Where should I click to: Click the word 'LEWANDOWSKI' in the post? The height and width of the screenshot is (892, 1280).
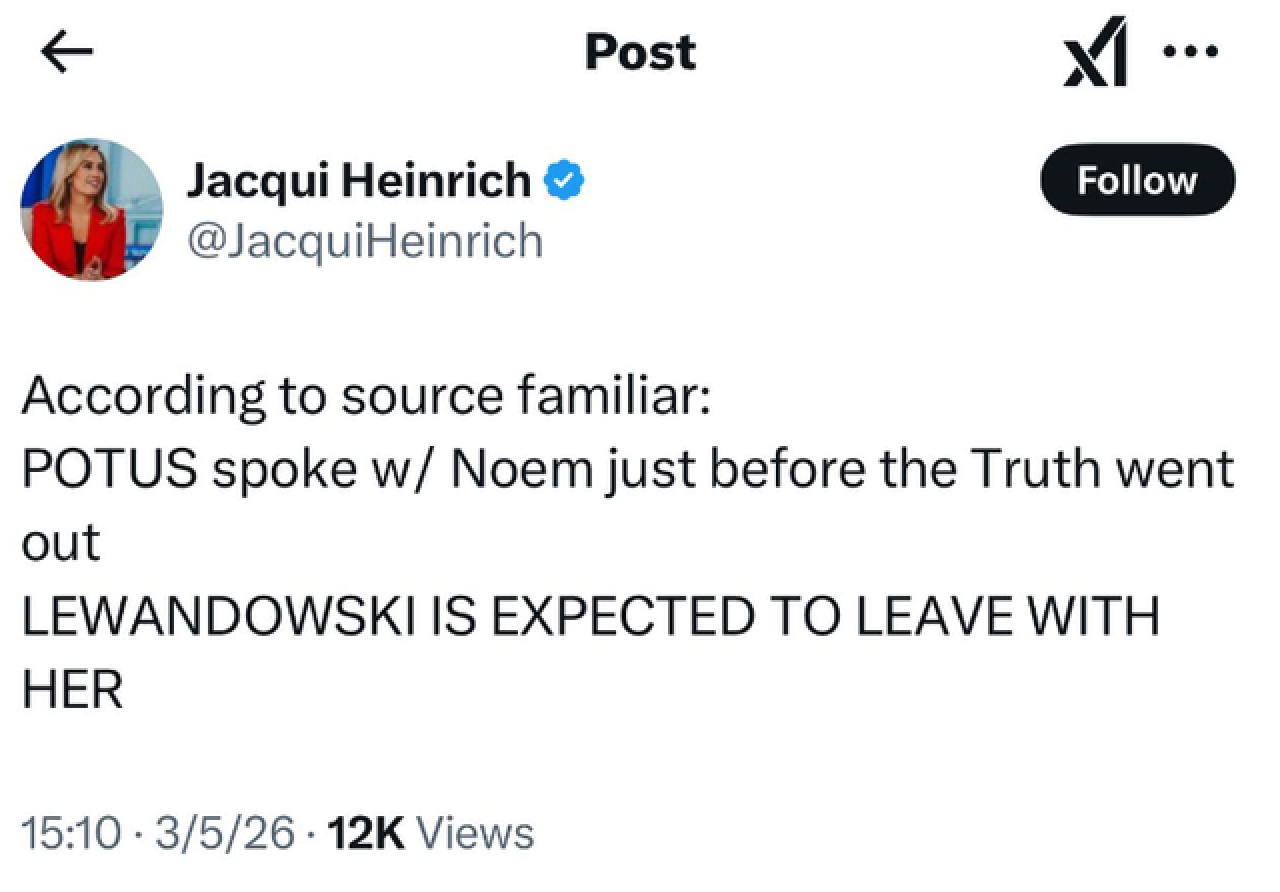click(x=218, y=616)
